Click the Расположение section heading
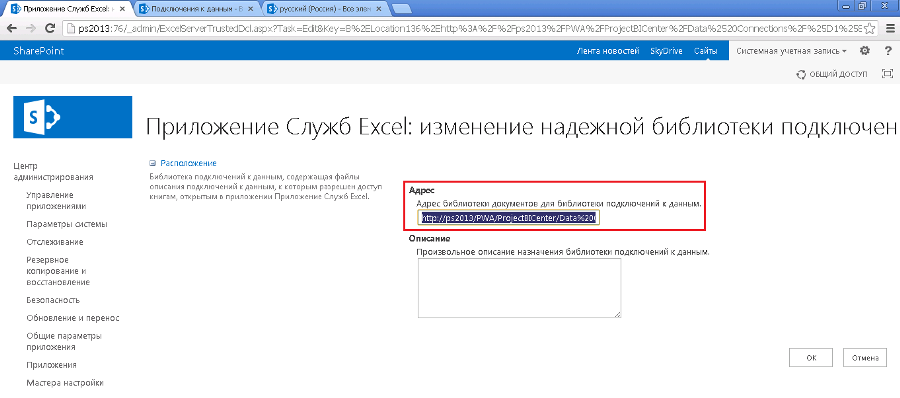The height and width of the screenshot is (398, 900). coord(188,163)
